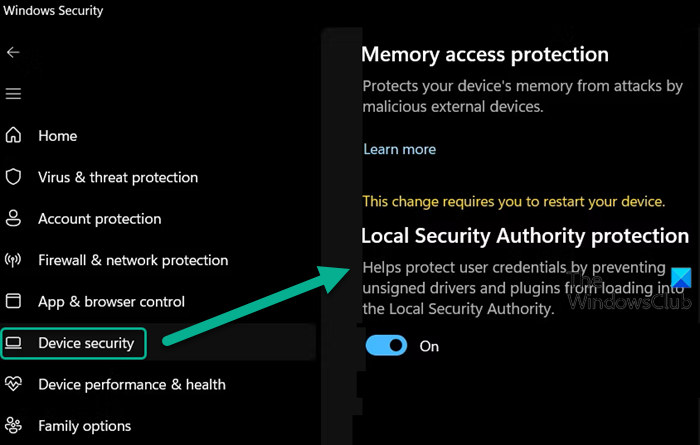Click the Home house icon

tap(14, 135)
